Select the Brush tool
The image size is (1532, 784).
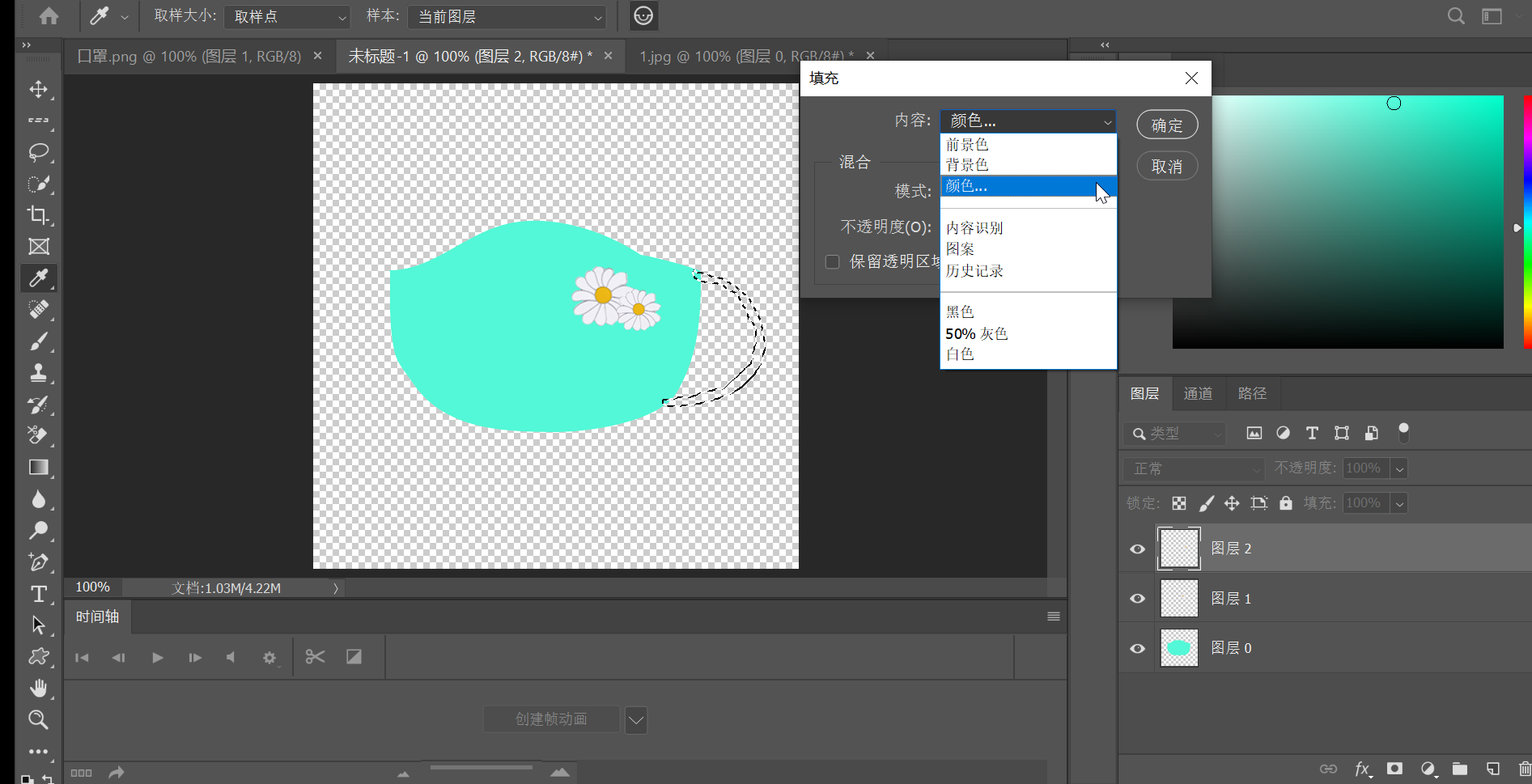38,341
